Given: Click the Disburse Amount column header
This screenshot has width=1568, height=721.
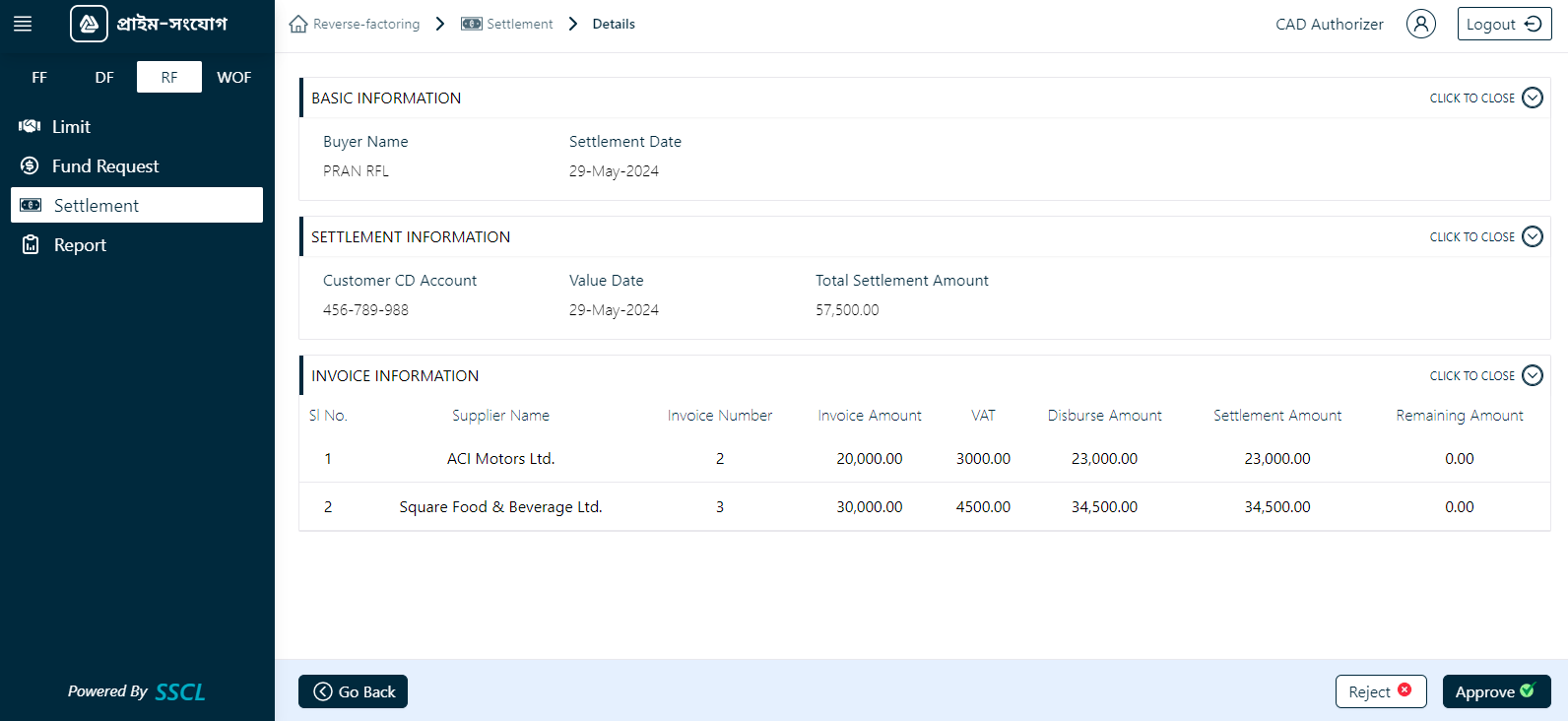Looking at the screenshot, I should click(x=1104, y=416).
